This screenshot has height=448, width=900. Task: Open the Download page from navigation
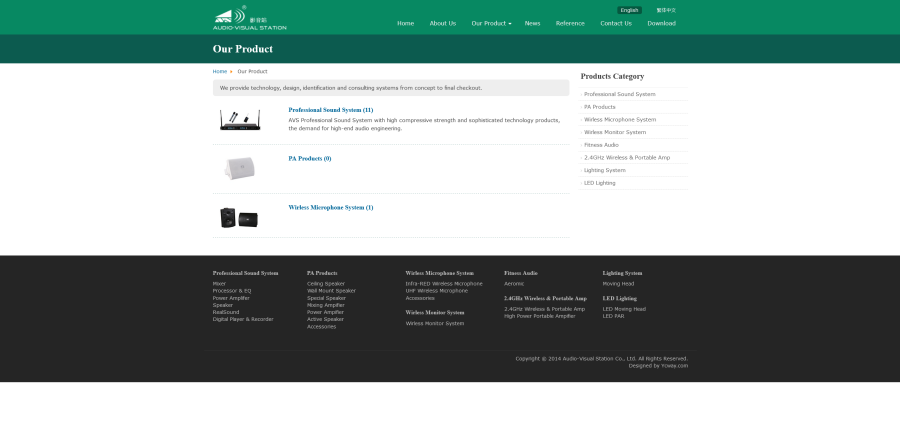[x=661, y=23]
